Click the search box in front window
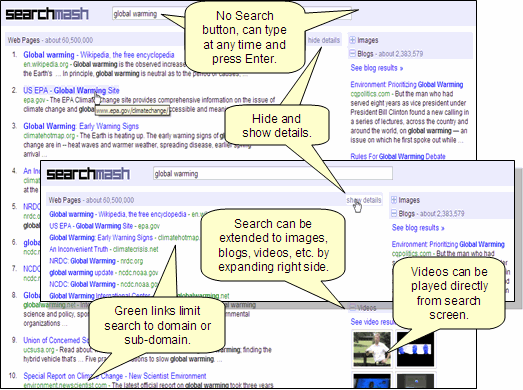The image size is (523, 390). click(273, 173)
